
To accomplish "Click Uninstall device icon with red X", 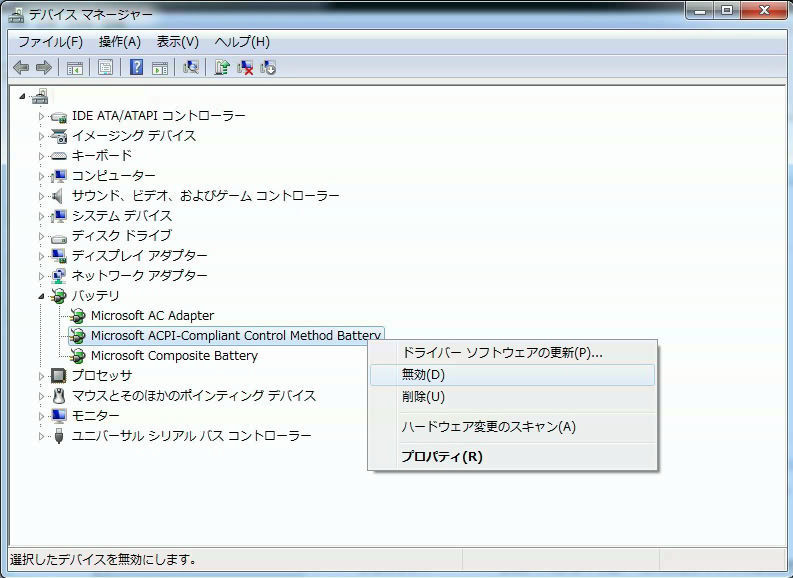I will point(245,67).
